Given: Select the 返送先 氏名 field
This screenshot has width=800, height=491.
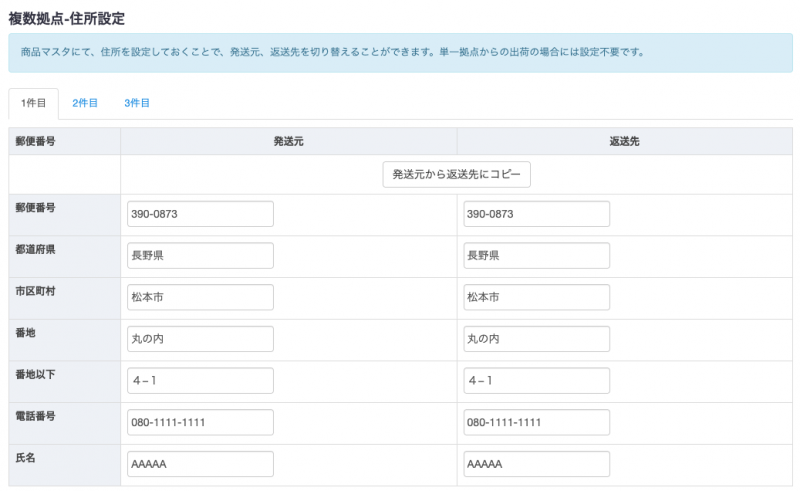Looking at the screenshot, I should (x=536, y=465).
